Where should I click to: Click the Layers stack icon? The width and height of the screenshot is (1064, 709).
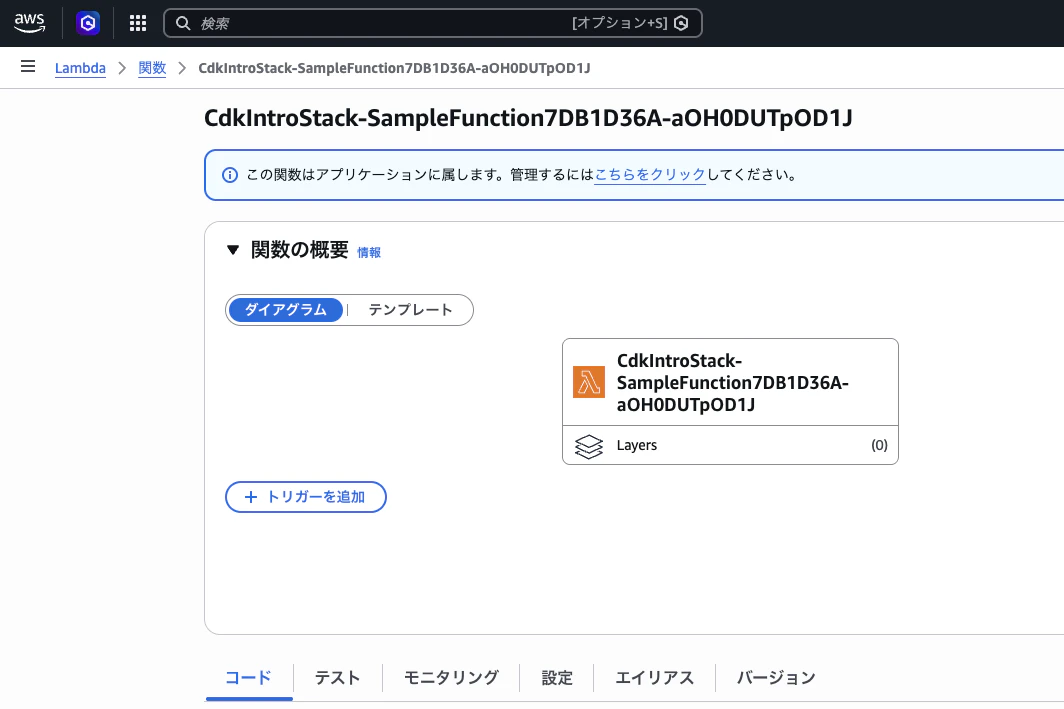(x=588, y=446)
